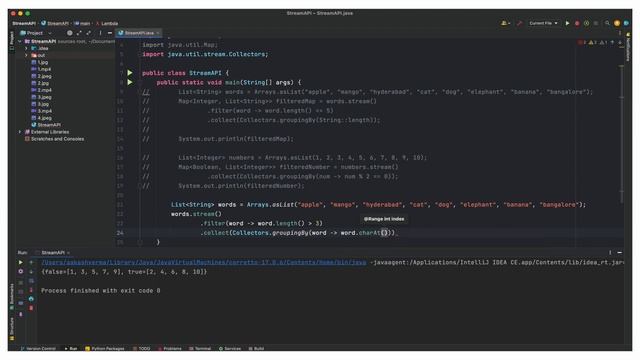Image resolution: width=640 pixels, height=360 pixels.
Task: Select Scratches and Consoles node
Action: pyautogui.click(x=54, y=139)
